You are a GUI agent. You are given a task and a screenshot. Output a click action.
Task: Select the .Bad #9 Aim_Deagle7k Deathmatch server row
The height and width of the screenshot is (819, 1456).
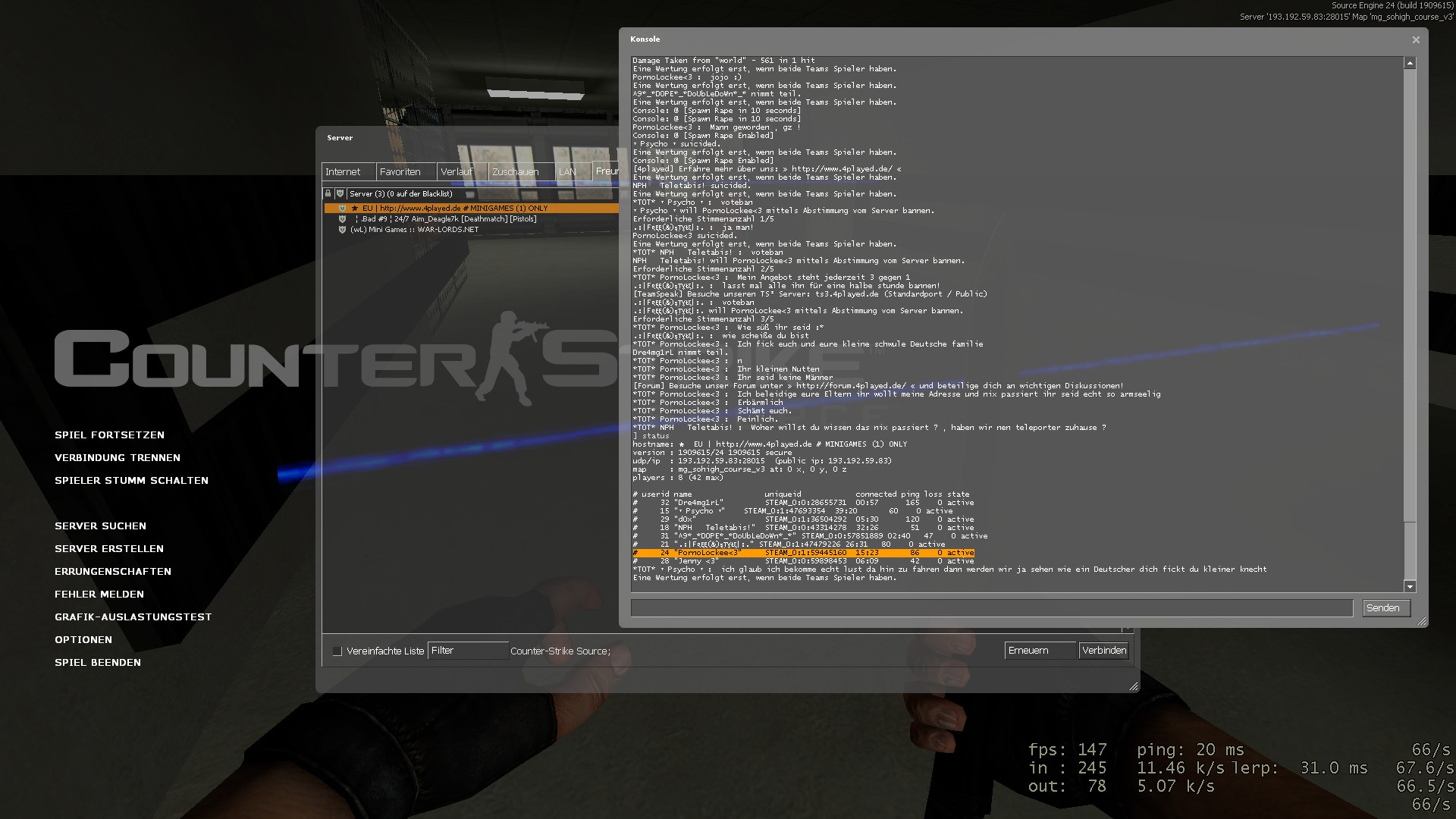point(472,219)
